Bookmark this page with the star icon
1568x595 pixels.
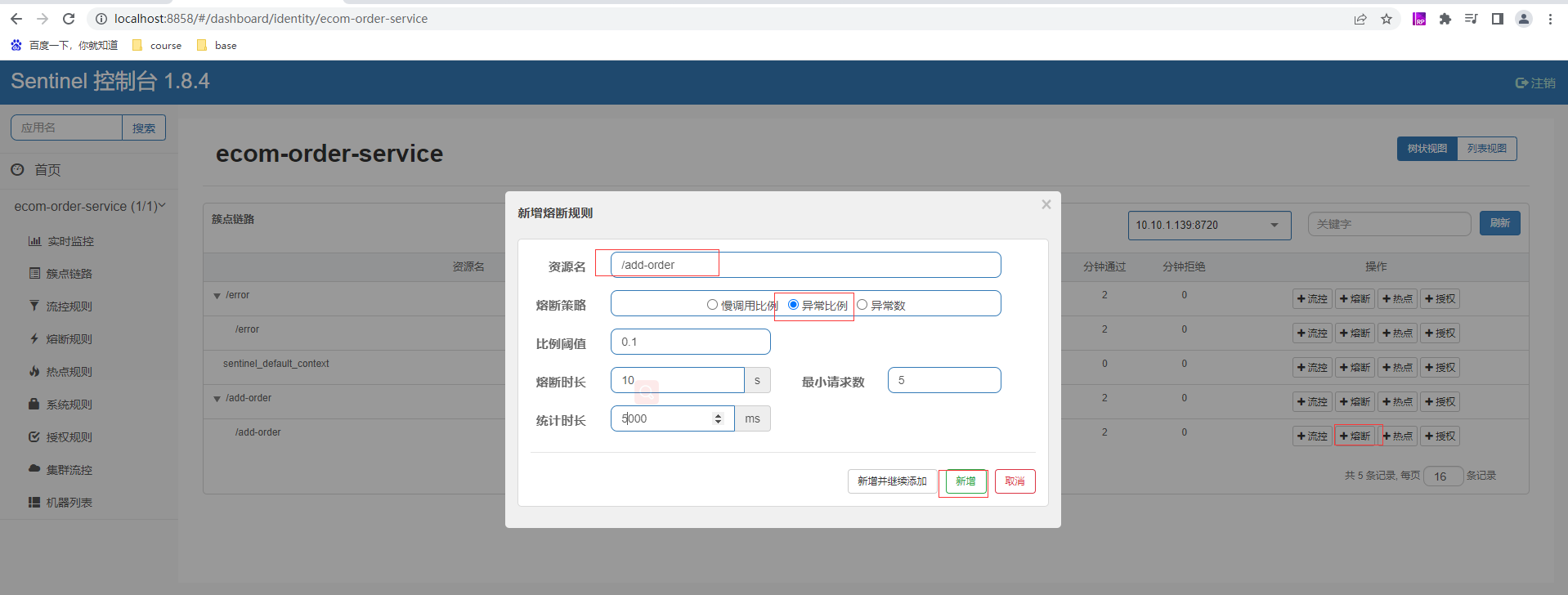pos(1387,19)
